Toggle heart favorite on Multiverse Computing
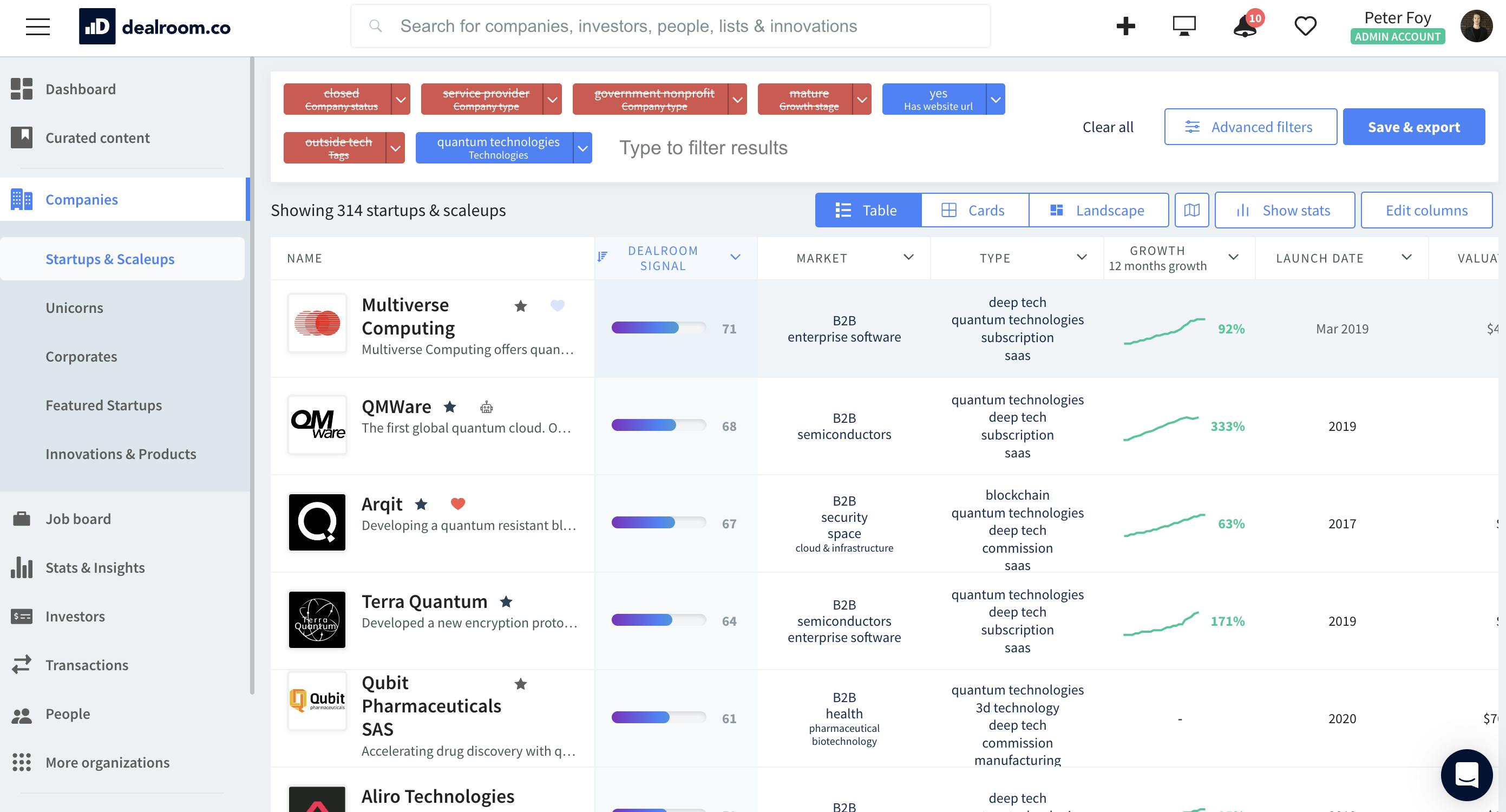Image resolution: width=1506 pixels, height=812 pixels. coord(558,305)
